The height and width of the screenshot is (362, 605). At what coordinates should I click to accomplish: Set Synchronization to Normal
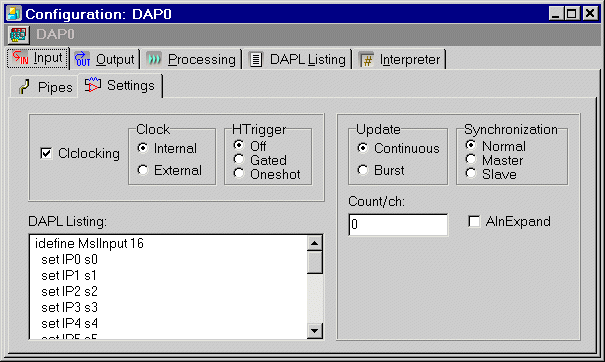[471, 145]
